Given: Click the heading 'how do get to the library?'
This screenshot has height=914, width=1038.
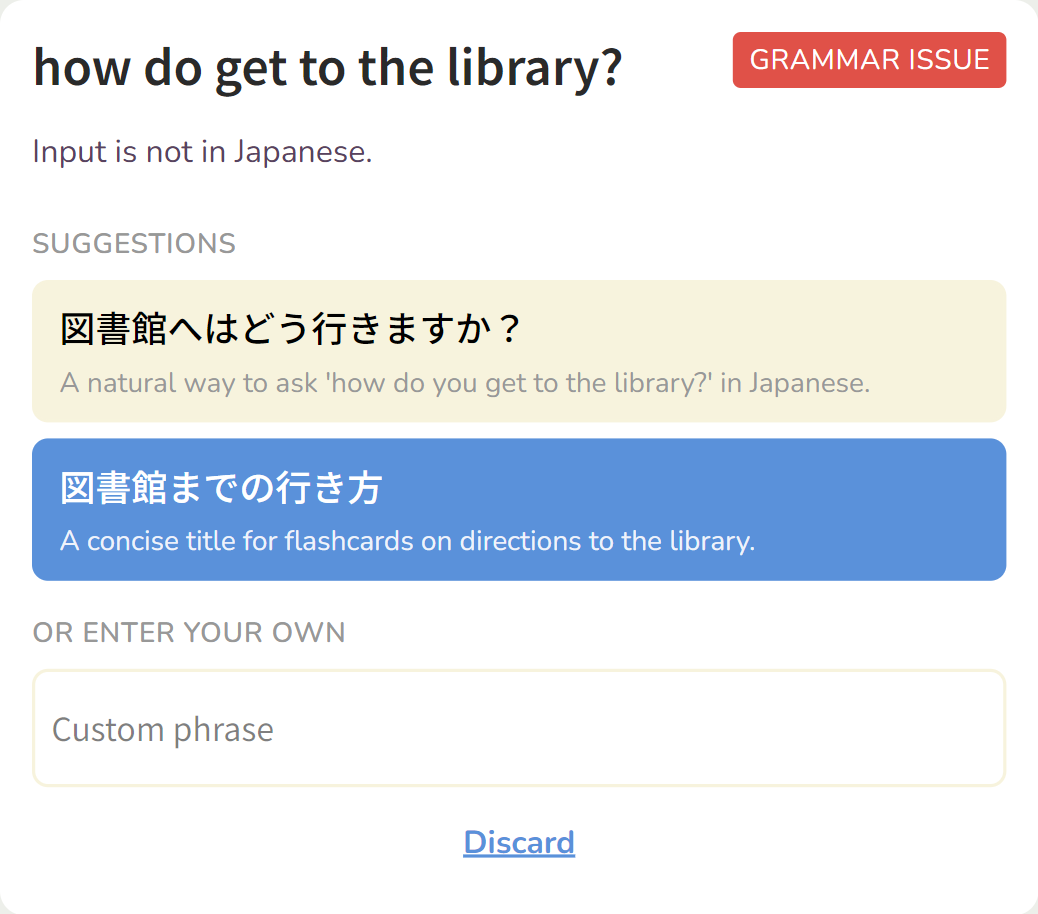Looking at the screenshot, I should click(x=327, y=67).
